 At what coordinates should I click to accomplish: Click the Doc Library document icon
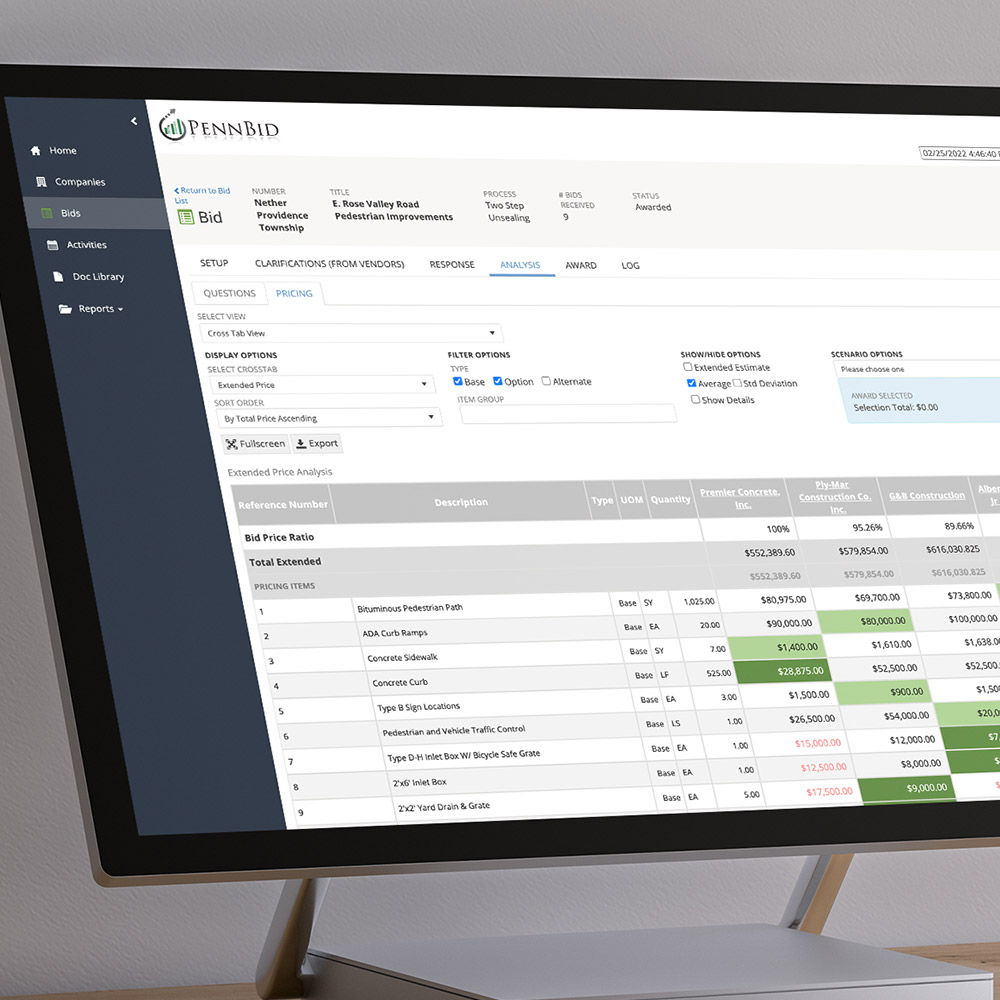pos(59,276)
